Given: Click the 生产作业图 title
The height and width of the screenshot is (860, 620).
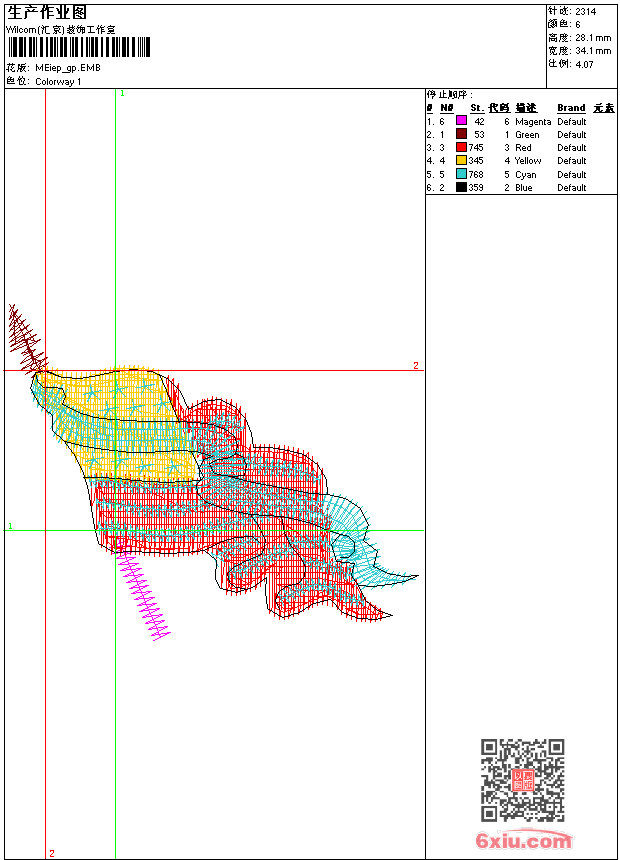Looking at the screenshot, I should pyautogui.click(x=48, y=12).
